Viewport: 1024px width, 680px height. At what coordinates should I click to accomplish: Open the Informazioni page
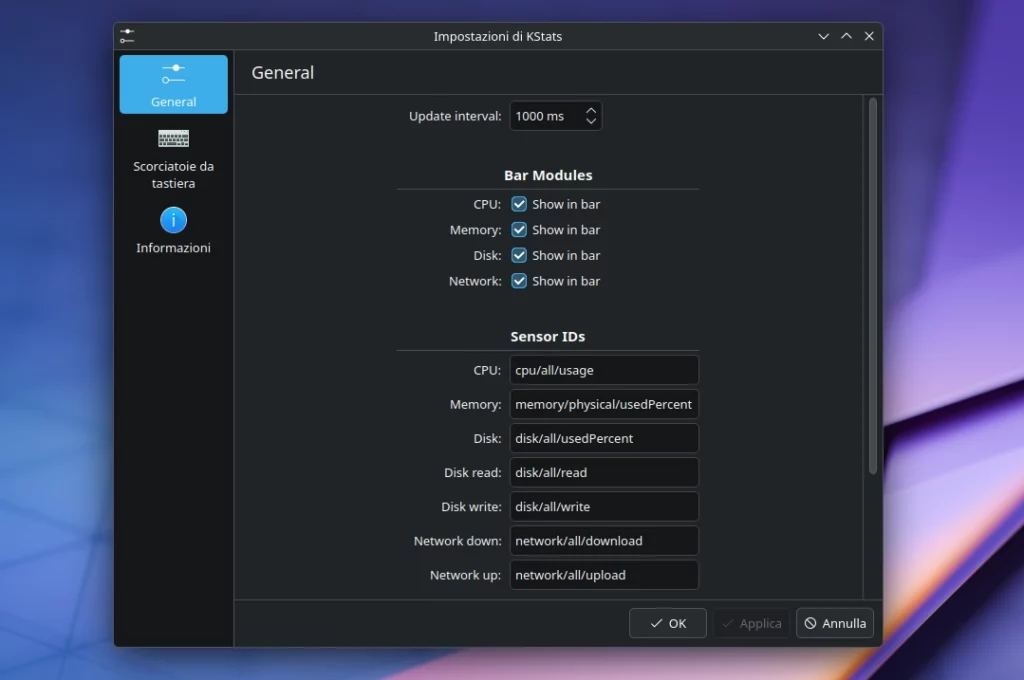click(x=173, y=231)
